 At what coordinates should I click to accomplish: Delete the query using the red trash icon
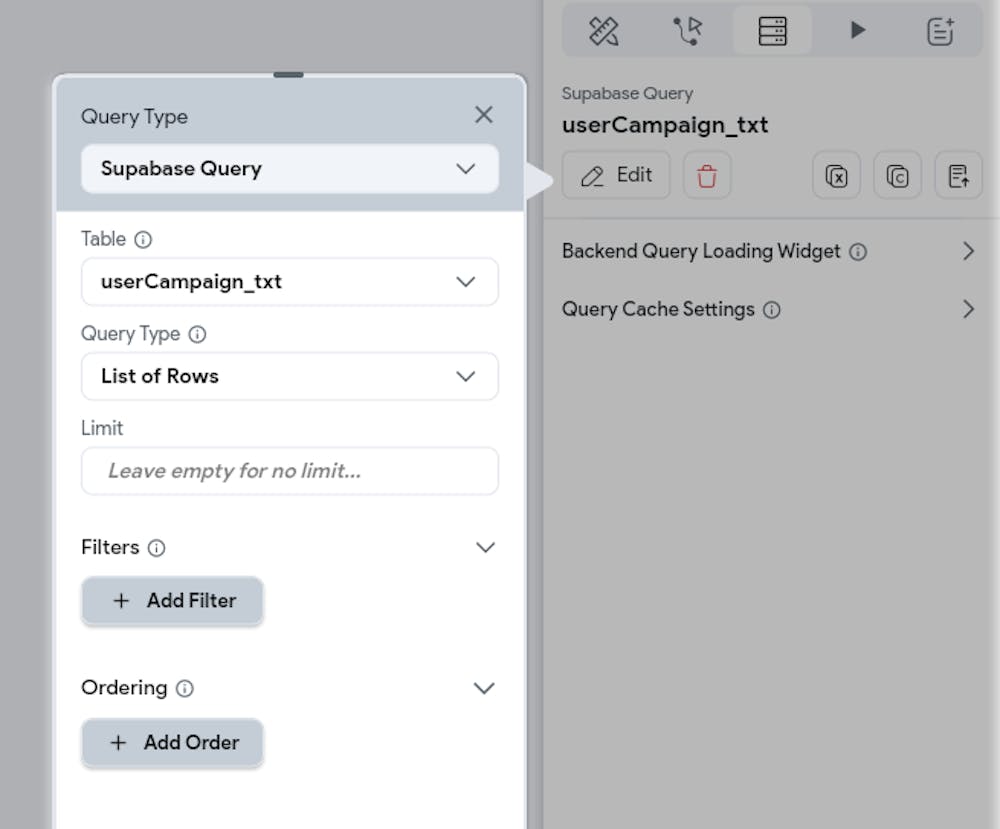coord(707,175)
